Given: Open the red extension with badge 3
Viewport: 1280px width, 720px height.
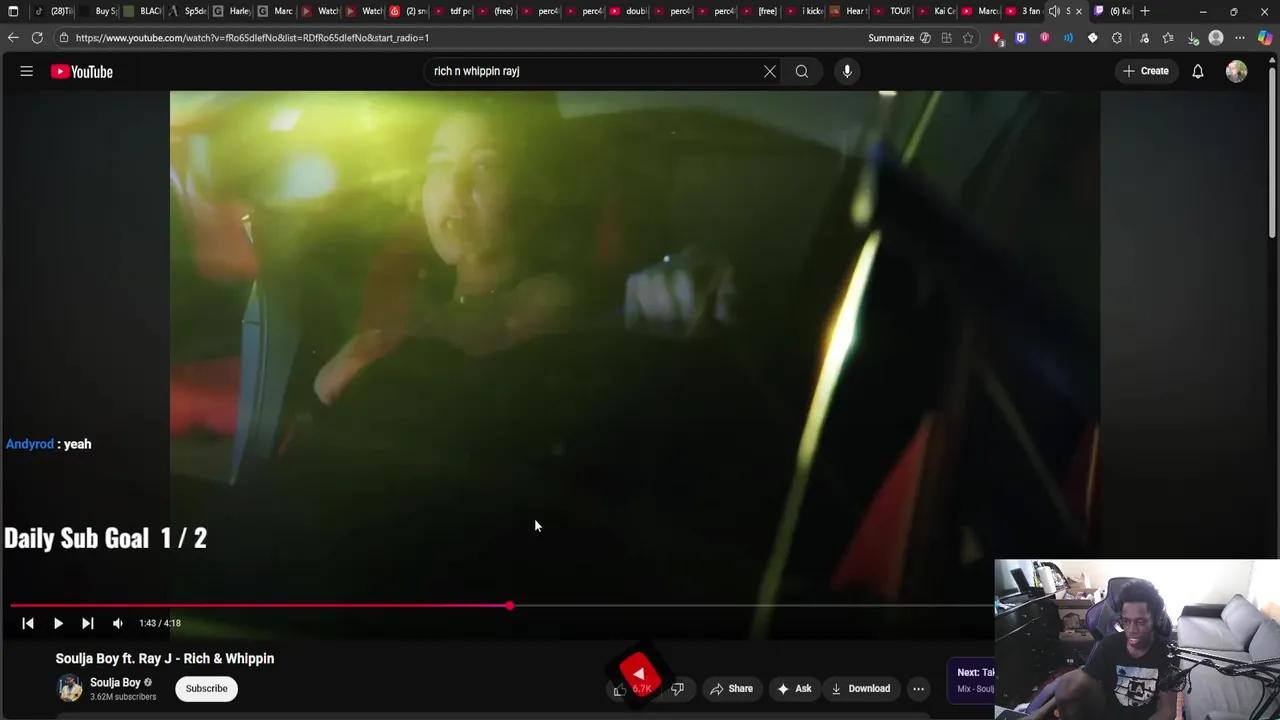Looking at the screenshot, I should pyautogui.click(x=997, y=38).
